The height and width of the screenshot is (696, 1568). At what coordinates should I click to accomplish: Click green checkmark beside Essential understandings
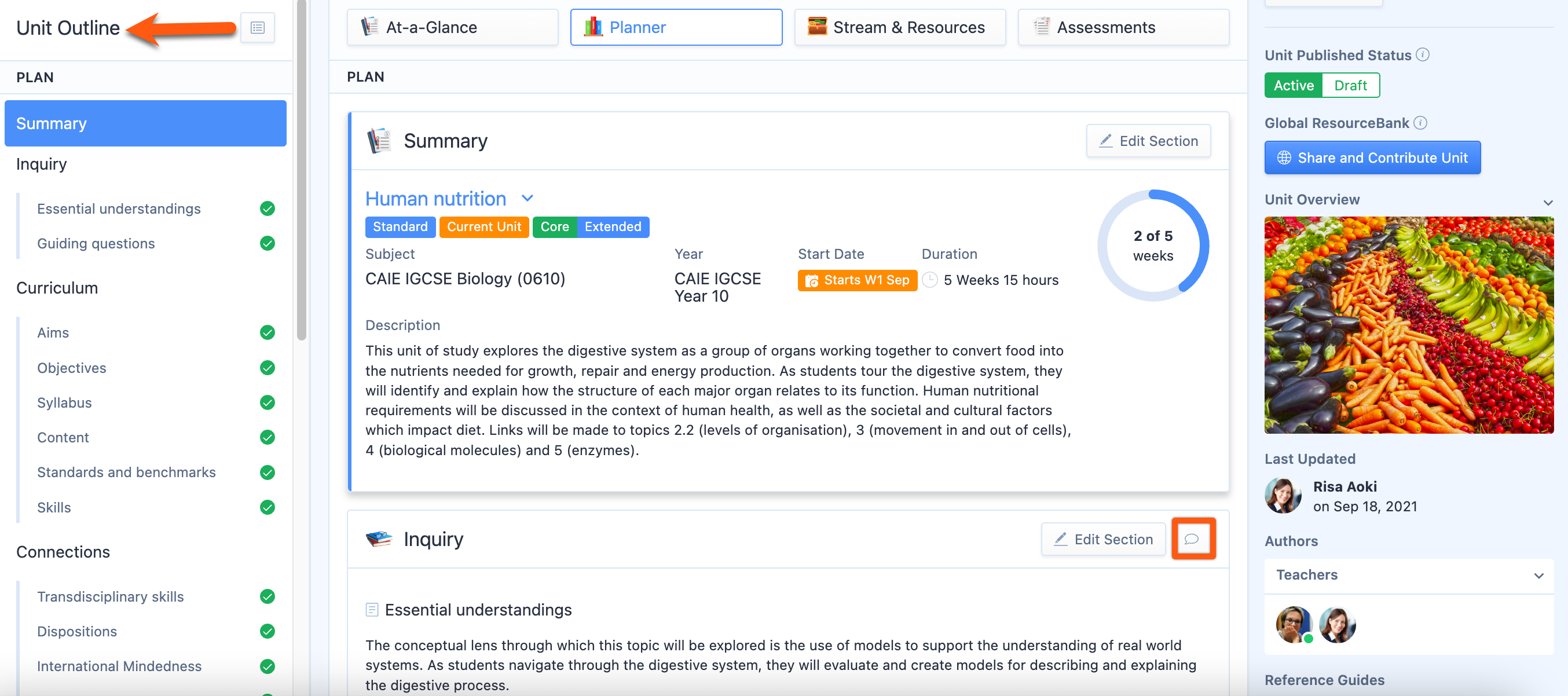click(x=267, y=209)
